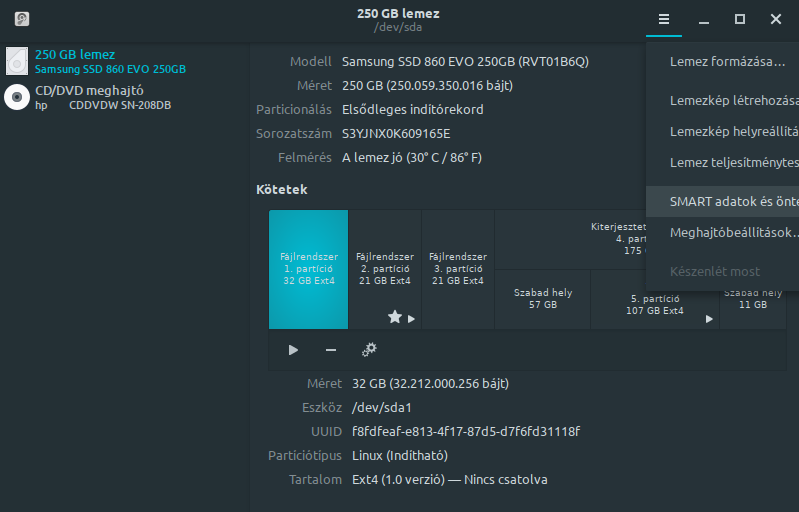
Task: Open SMART adatok és öntesztek
Action: click(x=723, y=201)
